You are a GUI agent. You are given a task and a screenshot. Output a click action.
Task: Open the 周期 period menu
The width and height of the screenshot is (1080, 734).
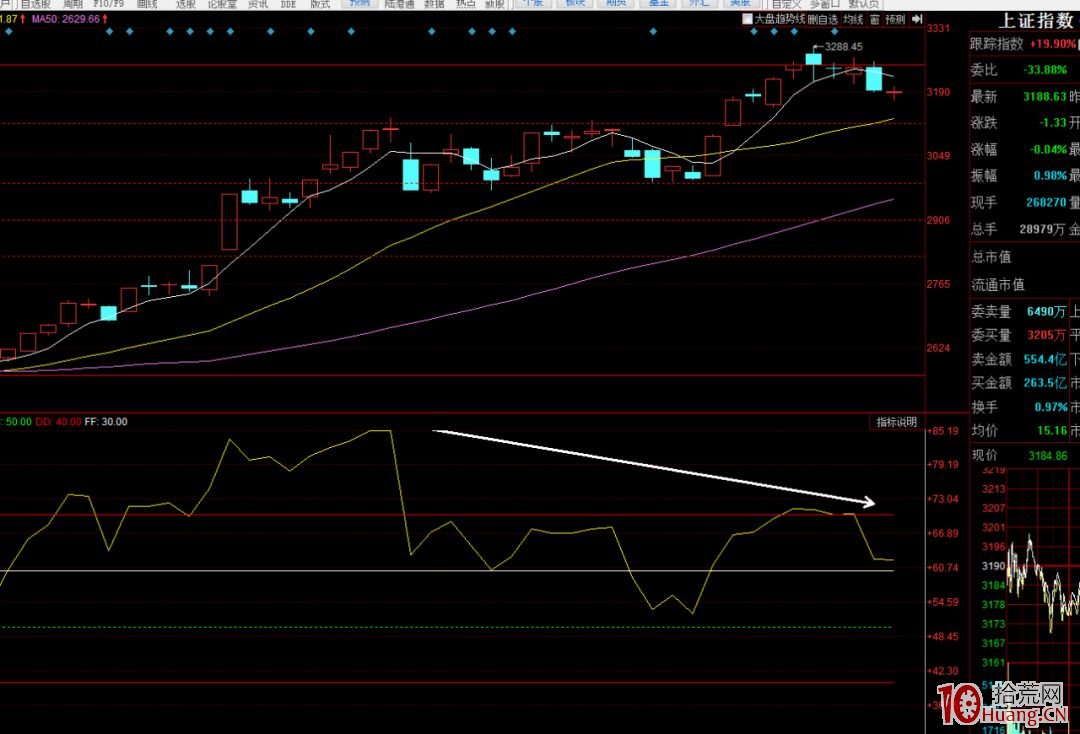click(x=72, y=4)
